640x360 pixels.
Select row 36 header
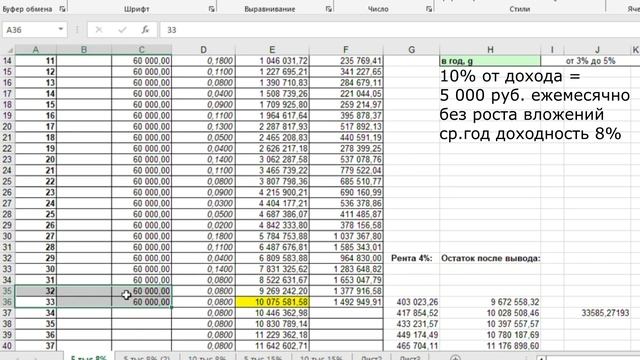coord(8,302)
